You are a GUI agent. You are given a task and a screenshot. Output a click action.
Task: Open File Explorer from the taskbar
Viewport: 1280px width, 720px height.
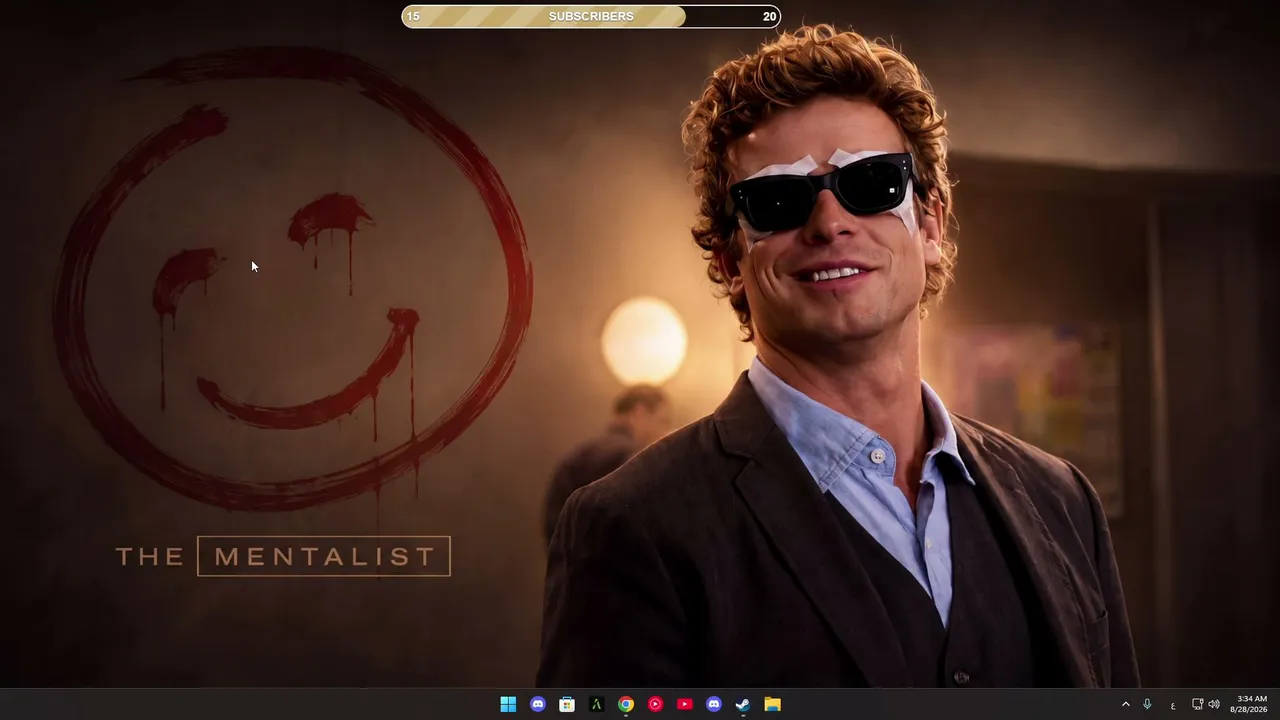pyautogui.click(x=773, y=704)
